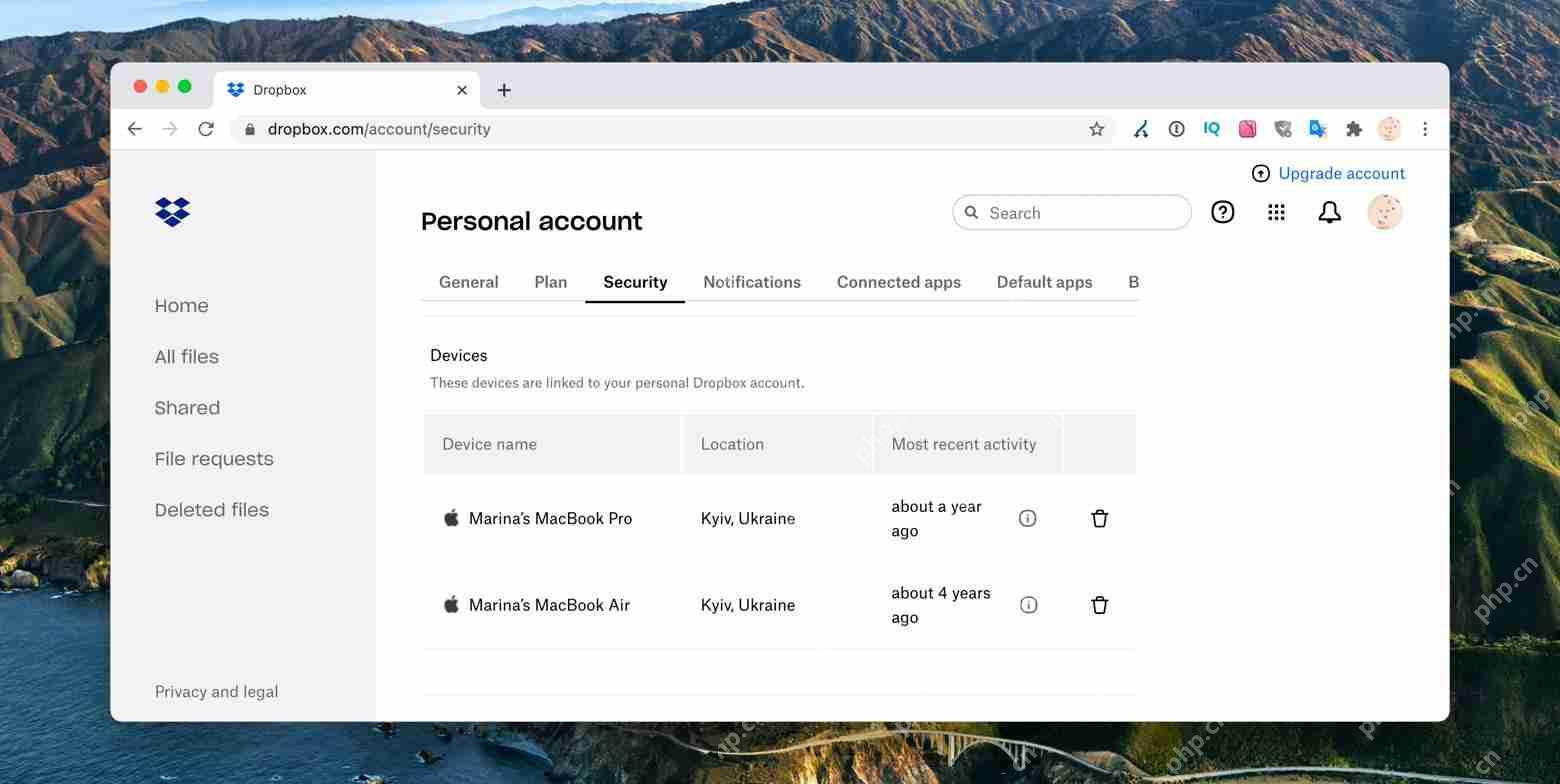Click the blue fork extension icon
Screen dimensions: 1560x784
click(1141, 129)
